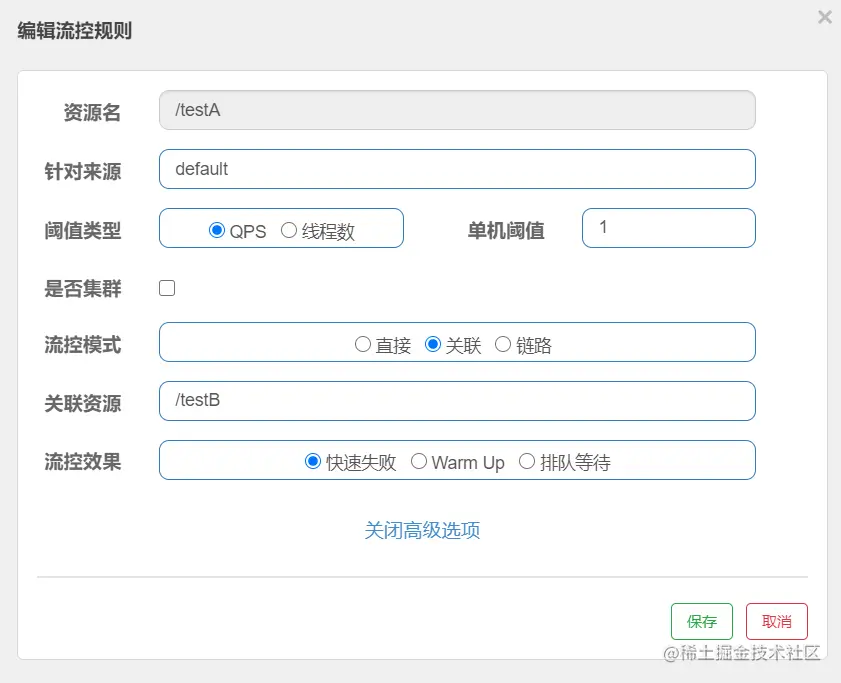Click the 单机阈值 label
The image size is (841, 683).
[x=506, y=231]
